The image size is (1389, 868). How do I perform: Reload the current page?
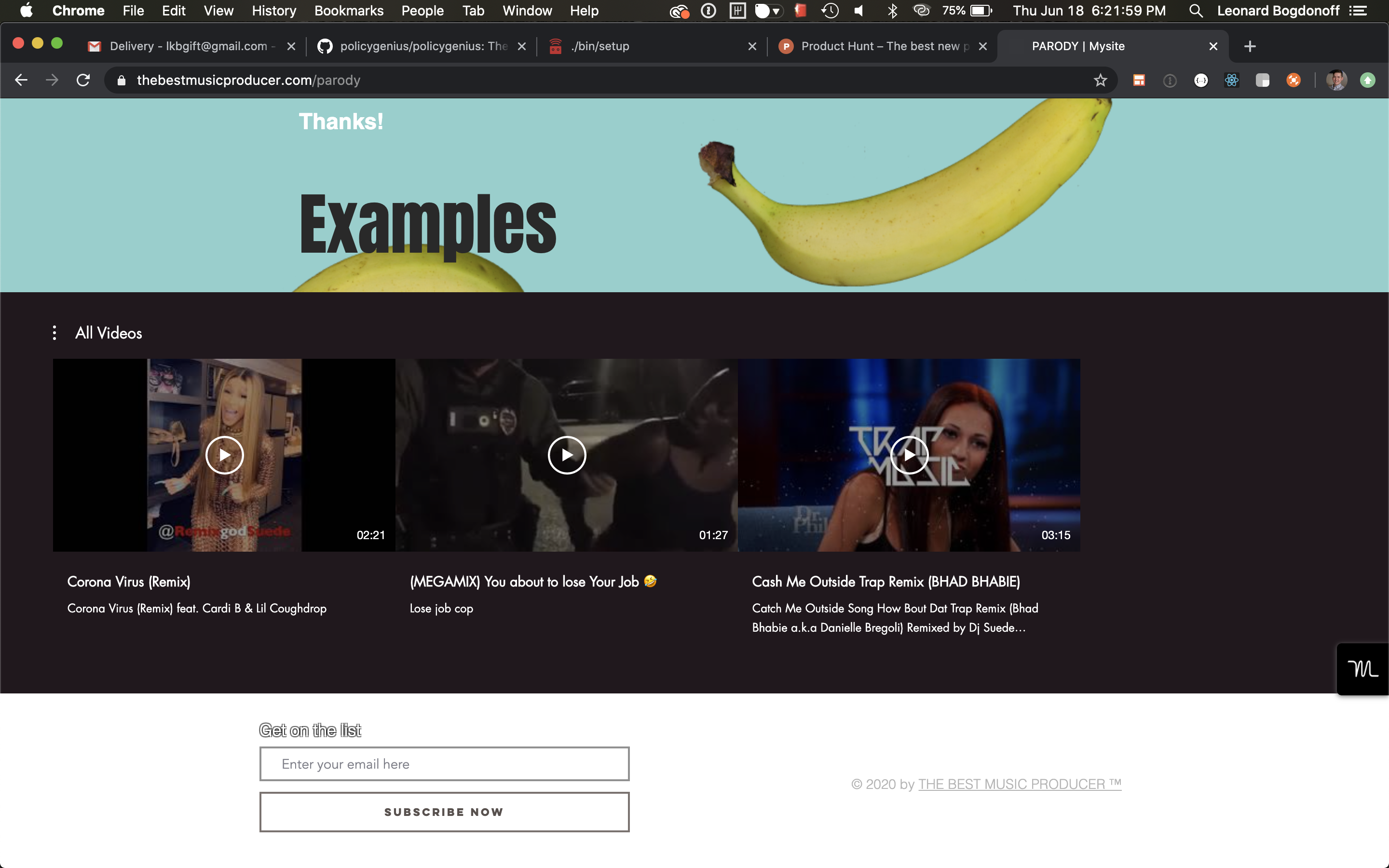tap(83, 81)
